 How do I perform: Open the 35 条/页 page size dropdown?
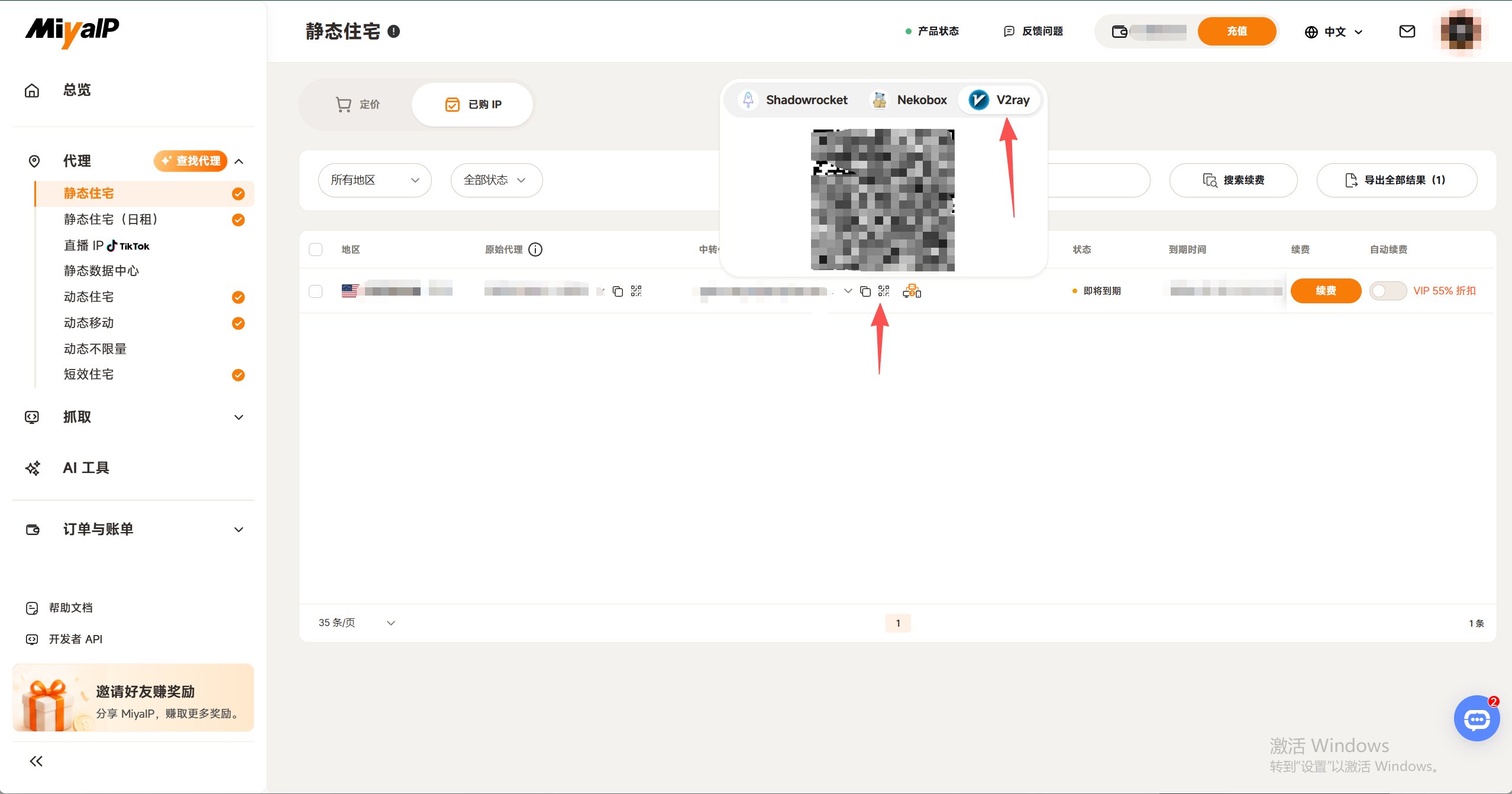click(x=357, y=623)
